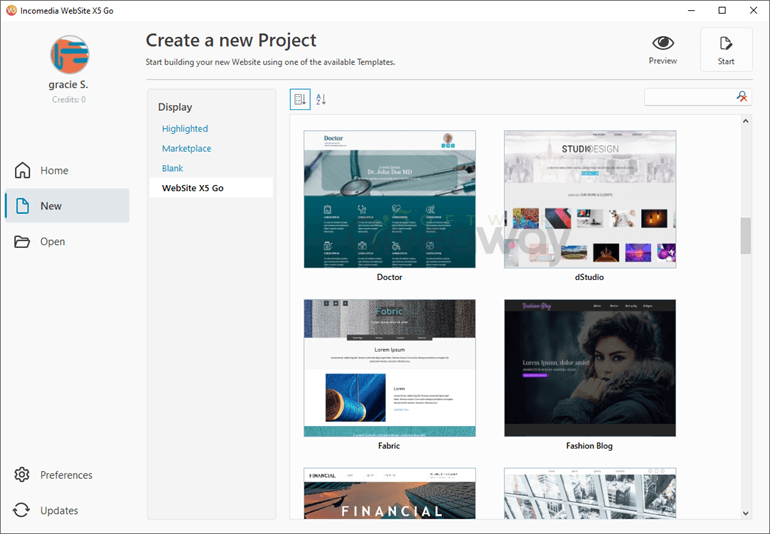Click the Open folder icon
This screenshot has width=770, height=534.
(22, 242)
